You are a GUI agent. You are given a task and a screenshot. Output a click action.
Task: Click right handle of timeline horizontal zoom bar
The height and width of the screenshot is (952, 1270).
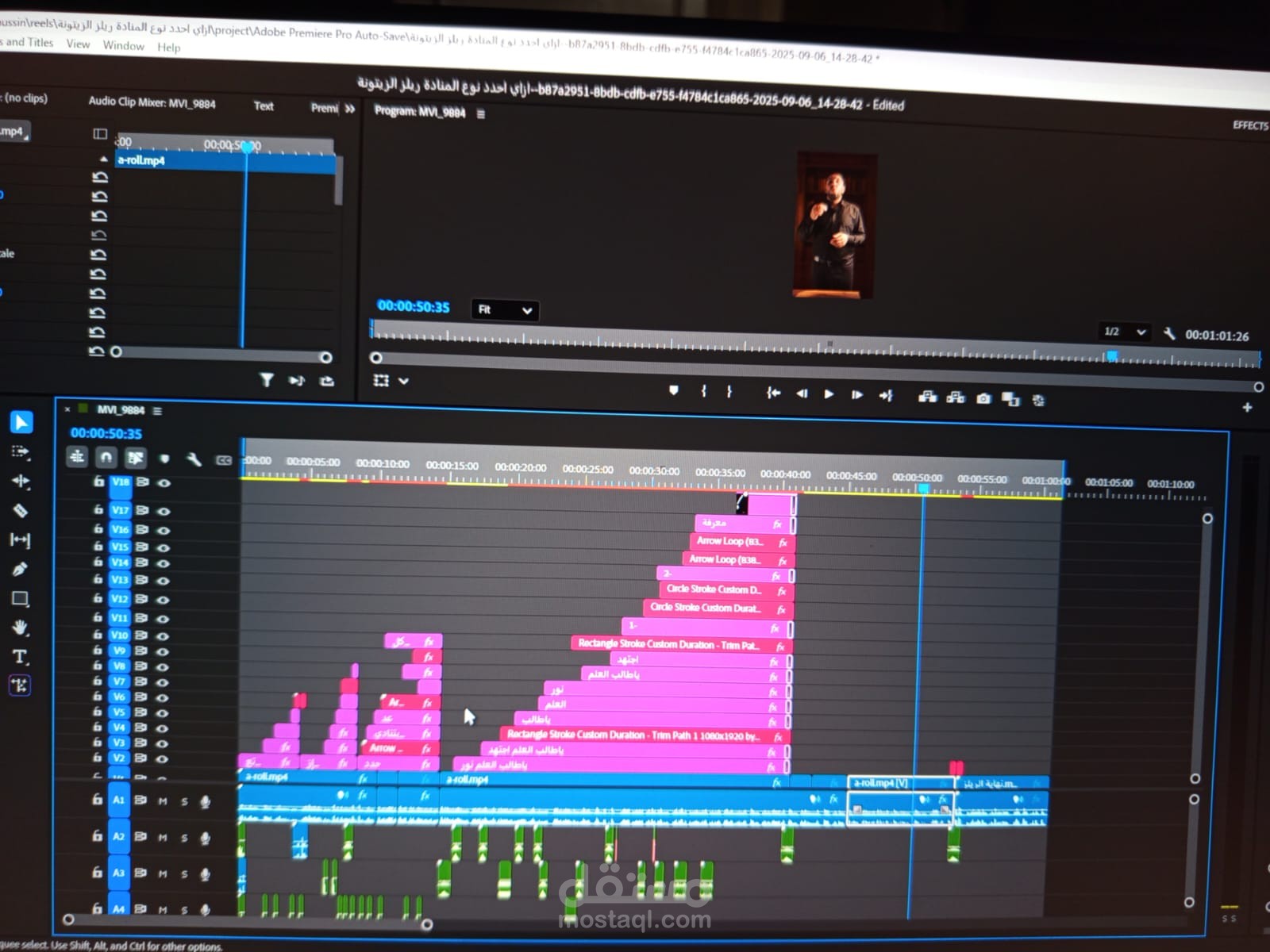tap(426, 924)
